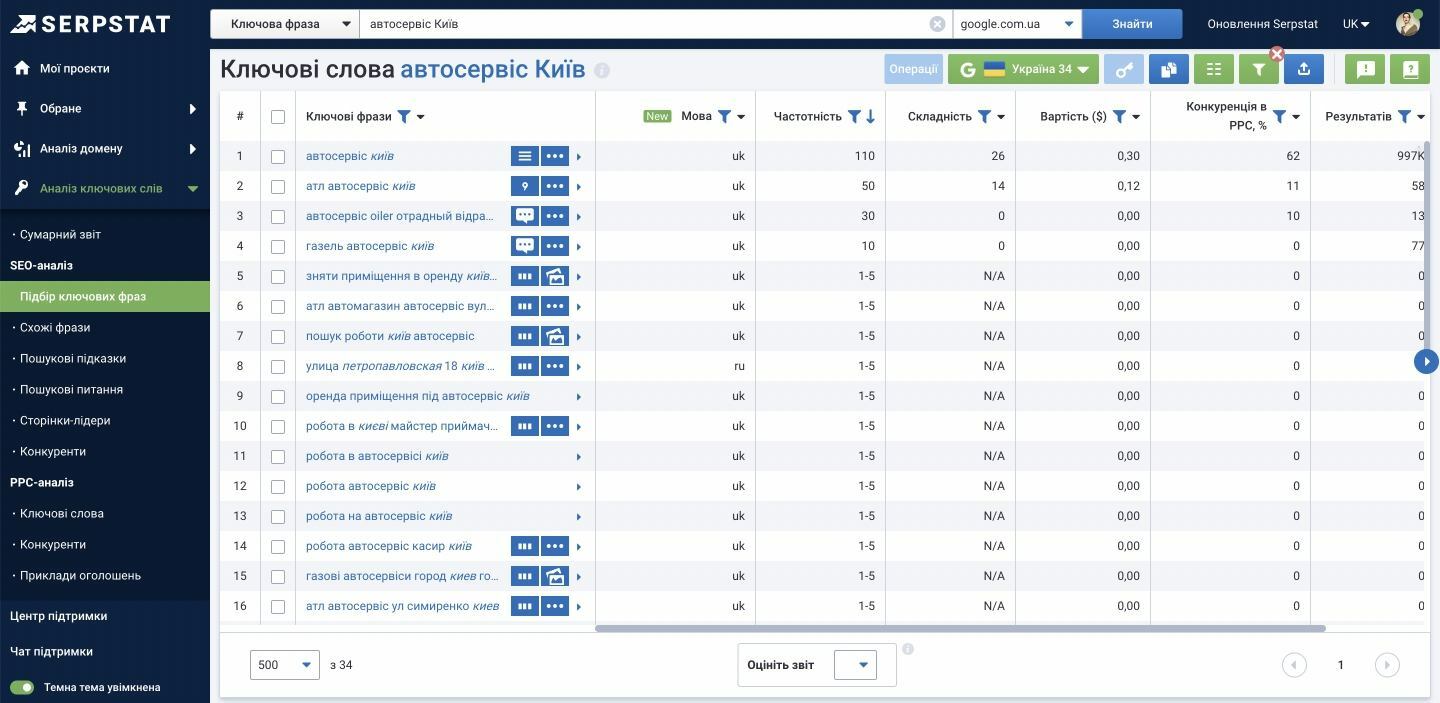Click the Знайти search button
1440x703 pixels.
[x=1133, y=22]
